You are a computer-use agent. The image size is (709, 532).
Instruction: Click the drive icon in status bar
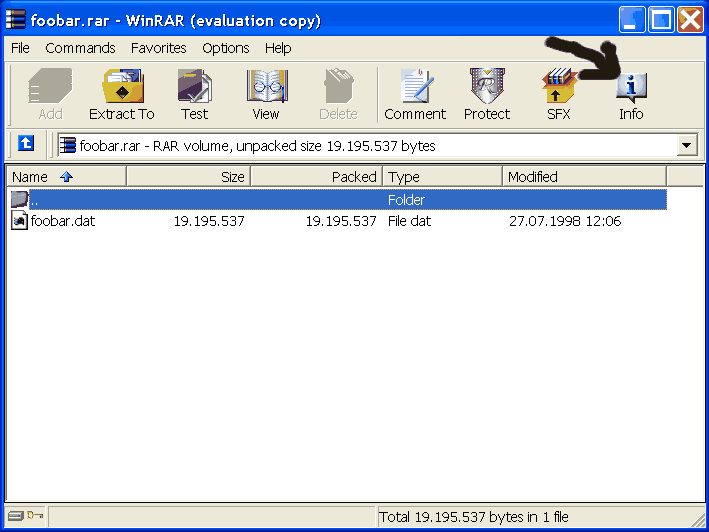pos(16,516)
